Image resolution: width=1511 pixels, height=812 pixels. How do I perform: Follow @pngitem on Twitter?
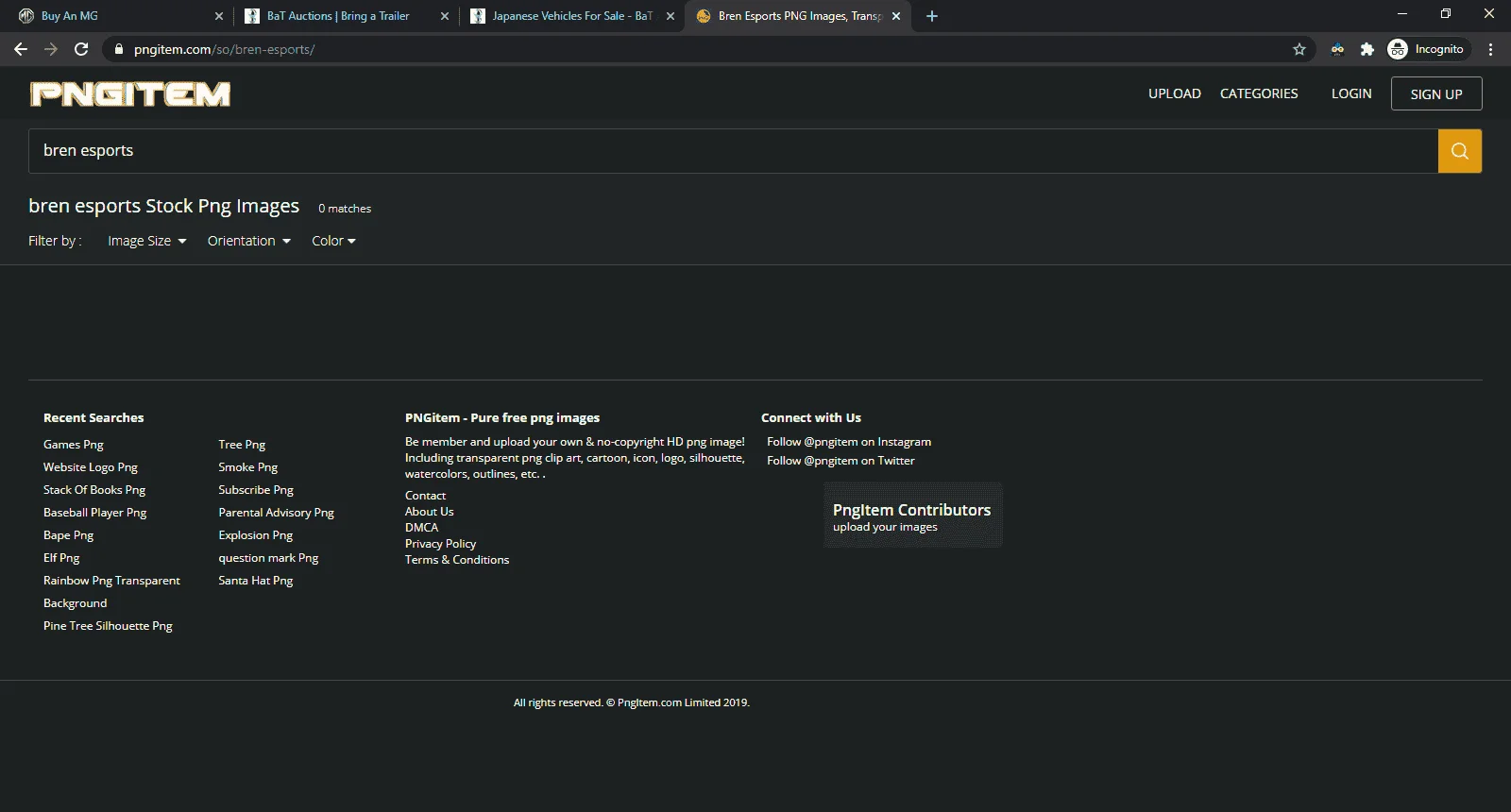point(840,461)
